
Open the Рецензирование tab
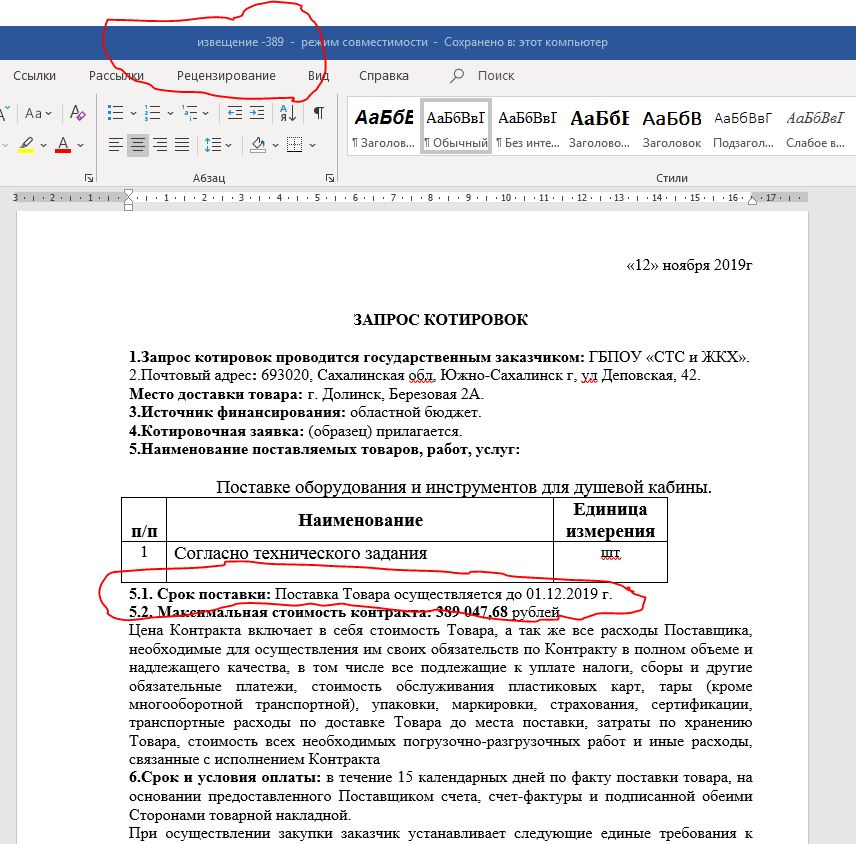pos(226,75)
